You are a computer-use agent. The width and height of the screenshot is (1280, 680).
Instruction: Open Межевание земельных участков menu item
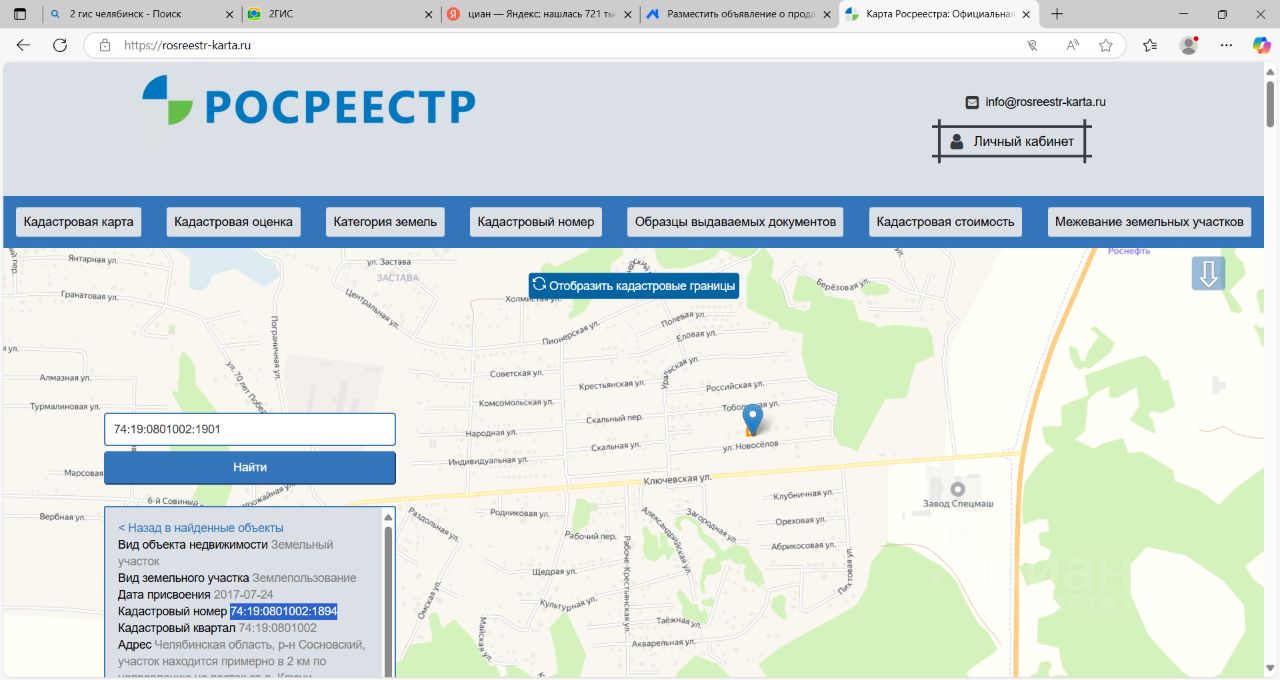[x=1150, y=222]
